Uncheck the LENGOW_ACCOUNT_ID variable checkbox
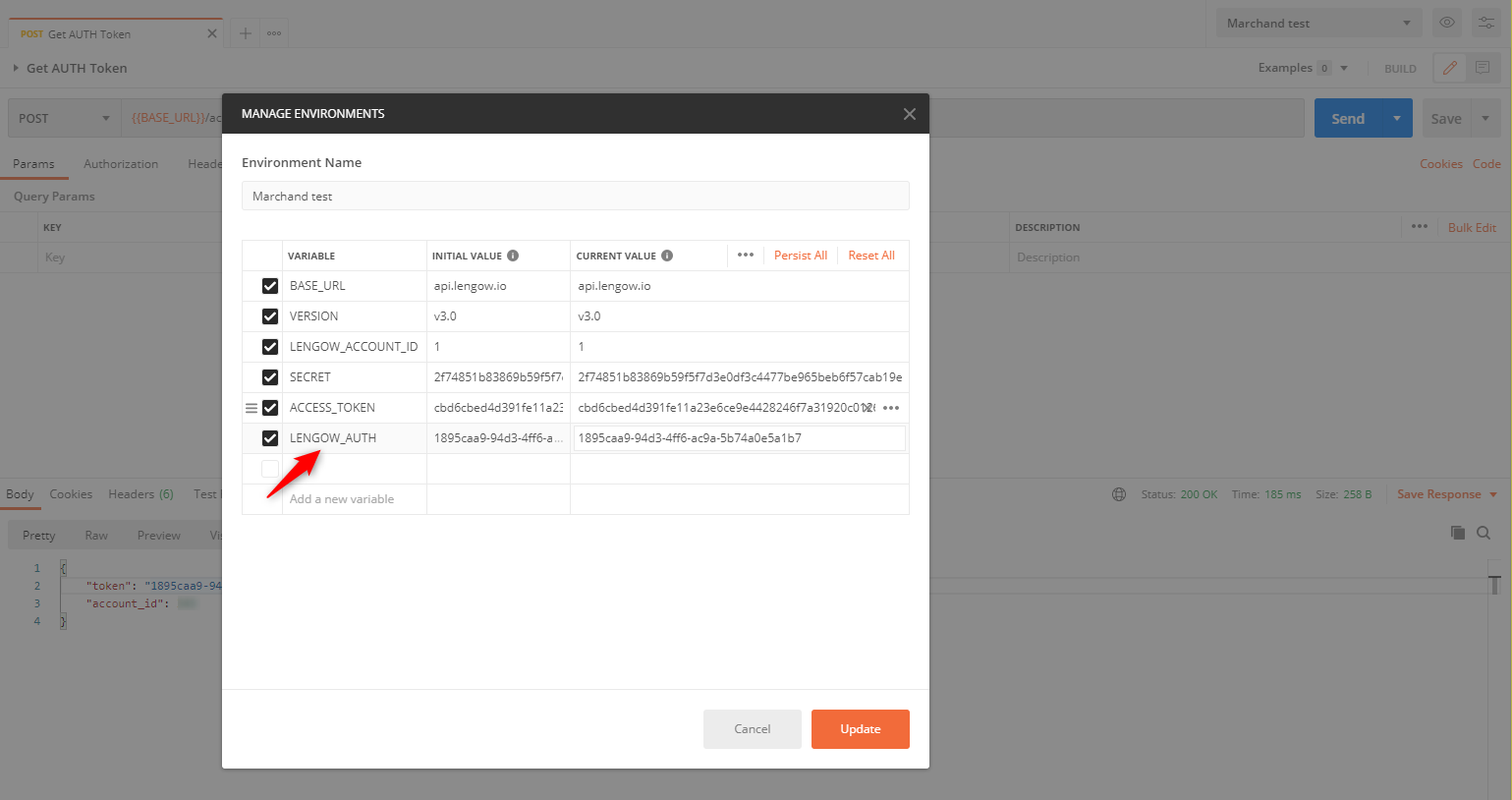 (x=270, y=347)
